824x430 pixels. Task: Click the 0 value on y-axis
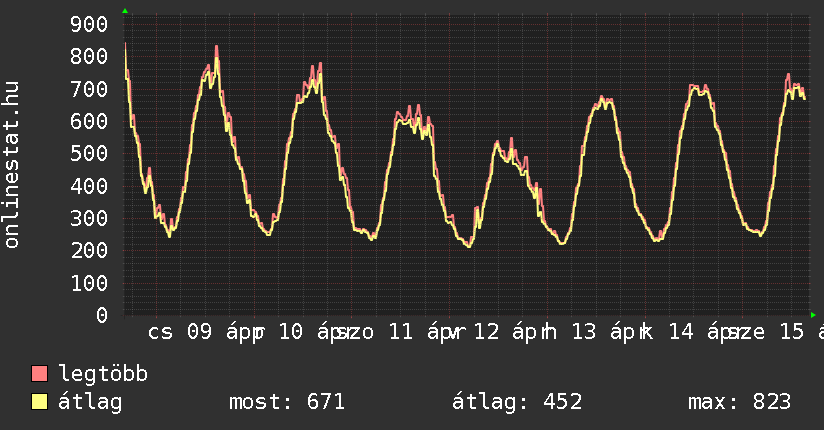(x=101, y=315)
